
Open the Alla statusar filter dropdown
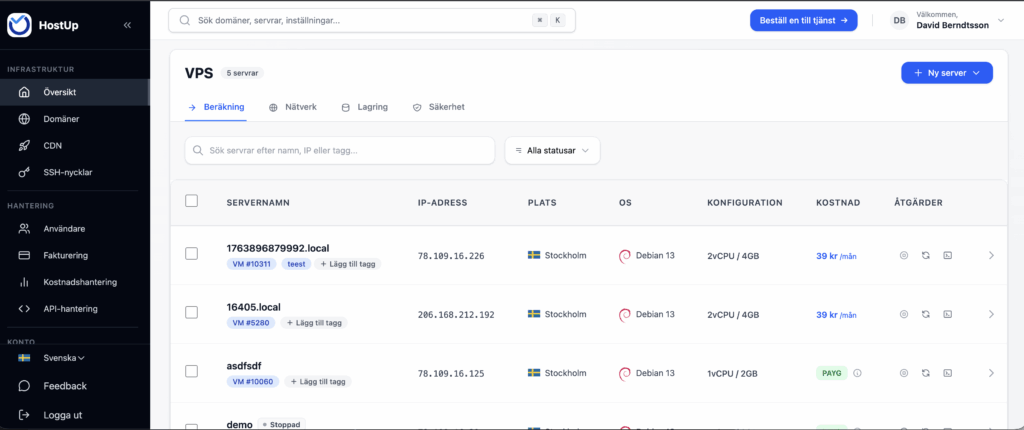point(552,150)
